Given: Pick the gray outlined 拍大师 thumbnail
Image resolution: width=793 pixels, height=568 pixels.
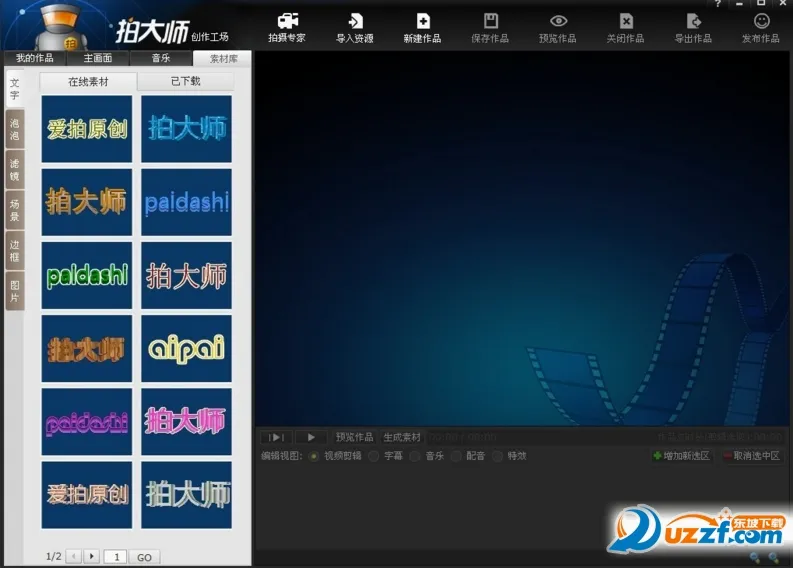Looking at the screenshot, I should click(x=186, y=495).
